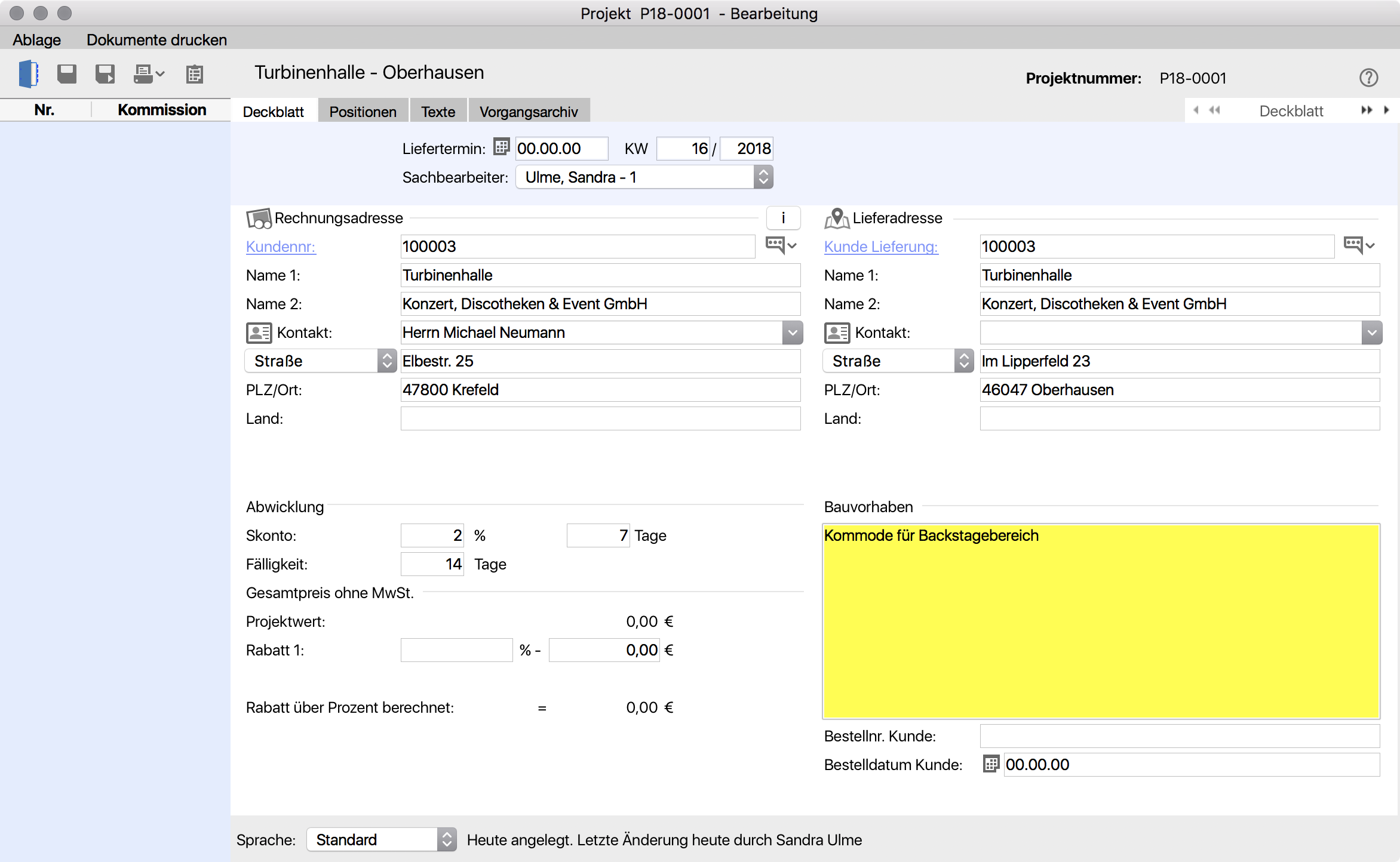Open the Sachbearbeiter dropdown
The width and height of the screenshot is (1400, 862).
[x=644, y=177]
